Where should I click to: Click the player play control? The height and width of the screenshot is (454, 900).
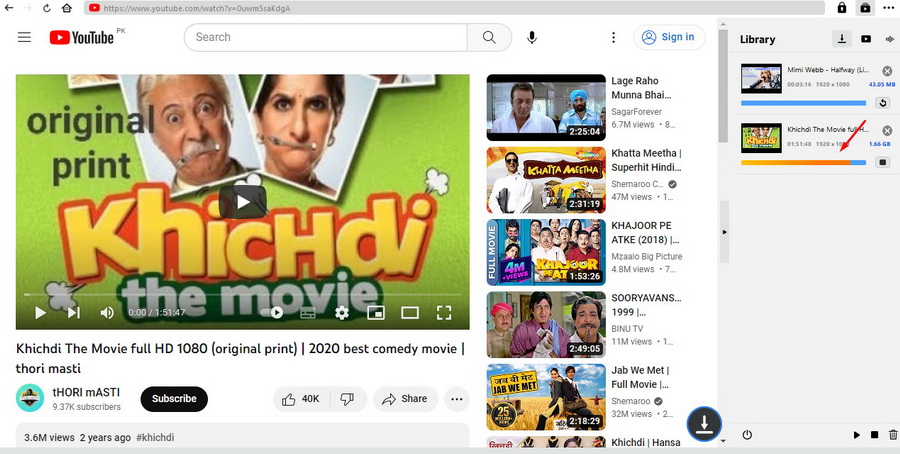[40, 313]
